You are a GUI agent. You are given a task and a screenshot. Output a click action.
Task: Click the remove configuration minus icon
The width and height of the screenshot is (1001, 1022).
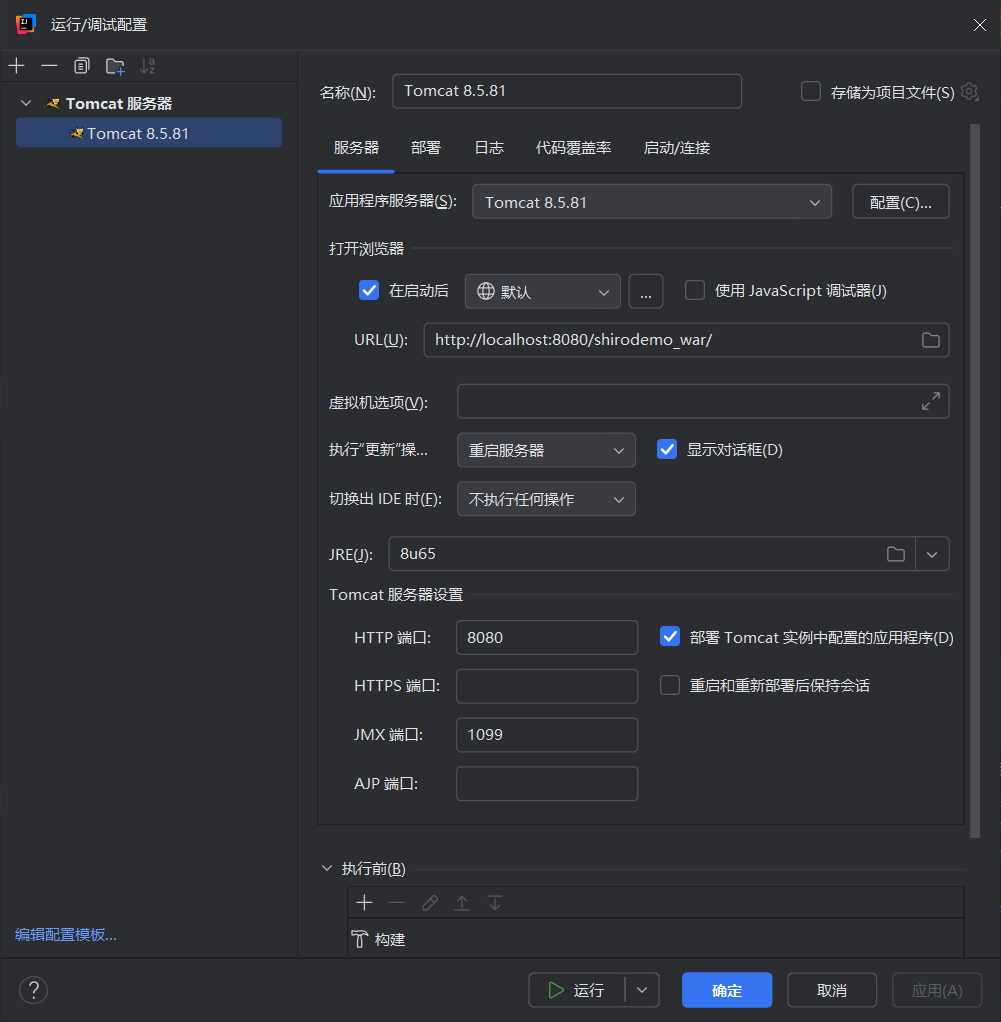coord(49,66)
